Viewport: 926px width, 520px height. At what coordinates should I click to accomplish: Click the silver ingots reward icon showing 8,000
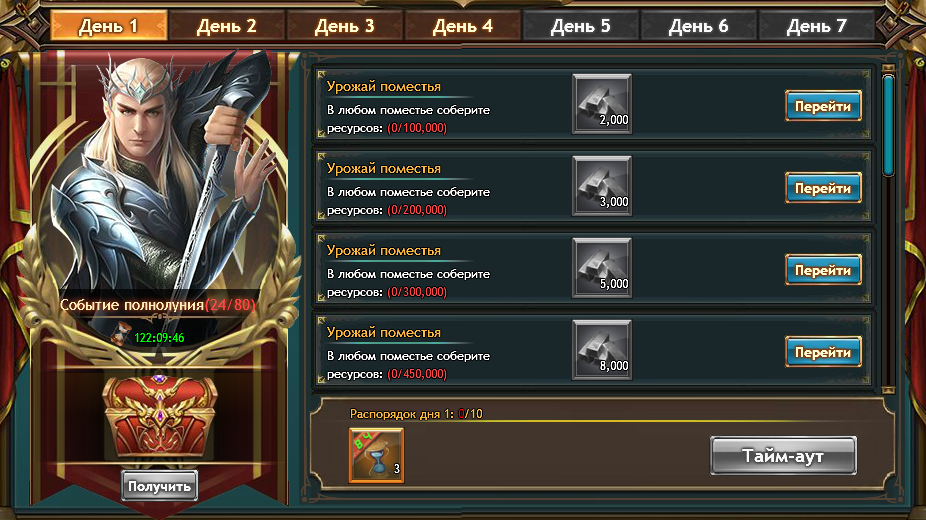(x=602, y=350)
